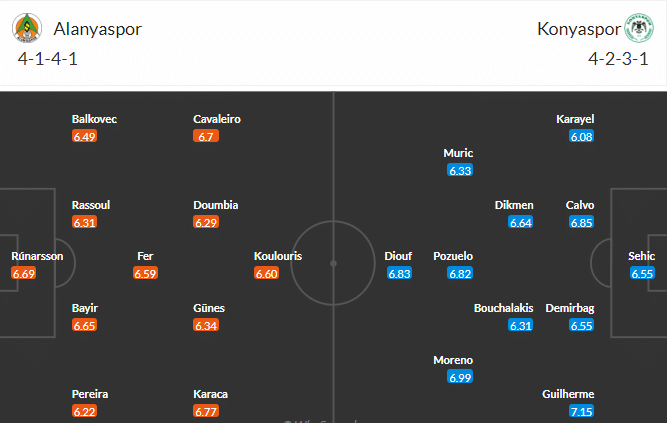Viewport: 667px width, 423px height.
Task: Click Fer's 6.59 rating badge
Action: coord(145,273)
